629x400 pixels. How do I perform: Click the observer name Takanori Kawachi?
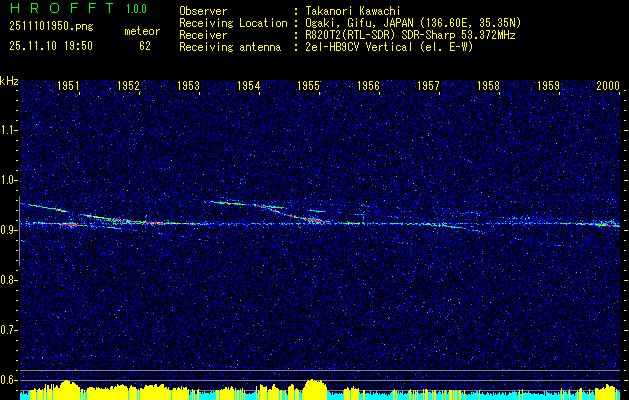point(353,11)
